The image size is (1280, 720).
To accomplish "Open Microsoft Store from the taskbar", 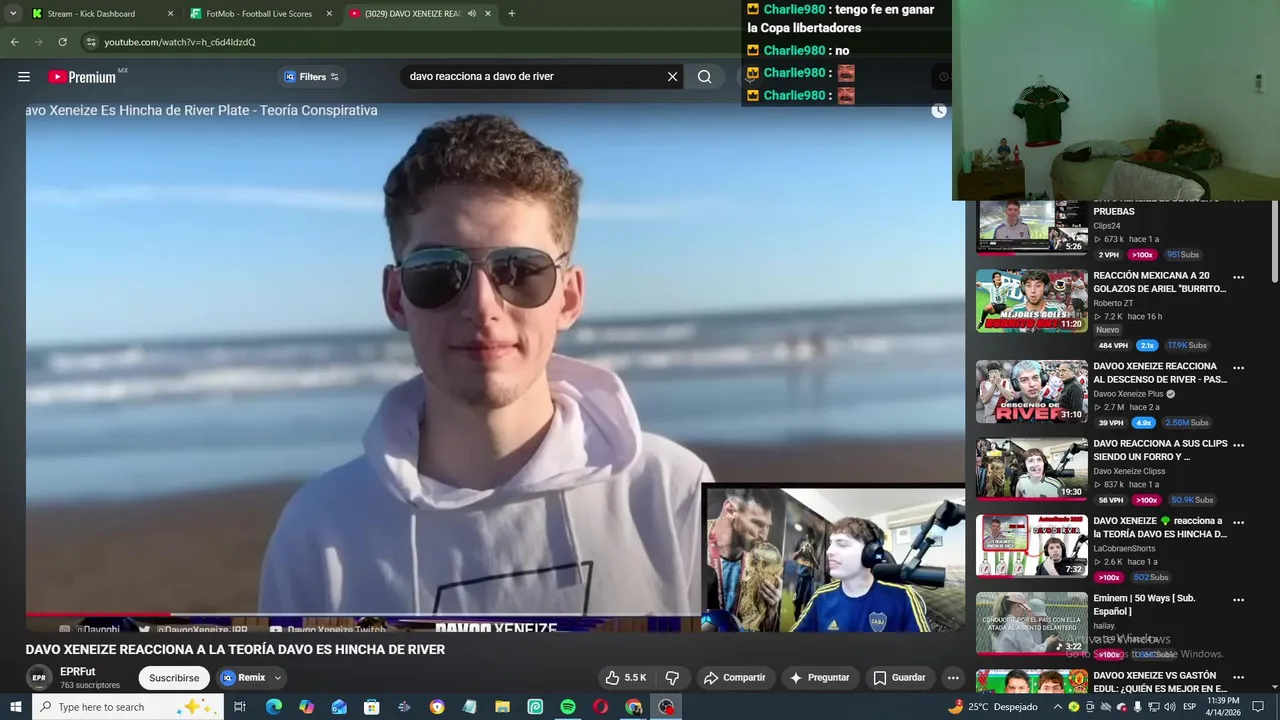I will click(x=371, y=707).
